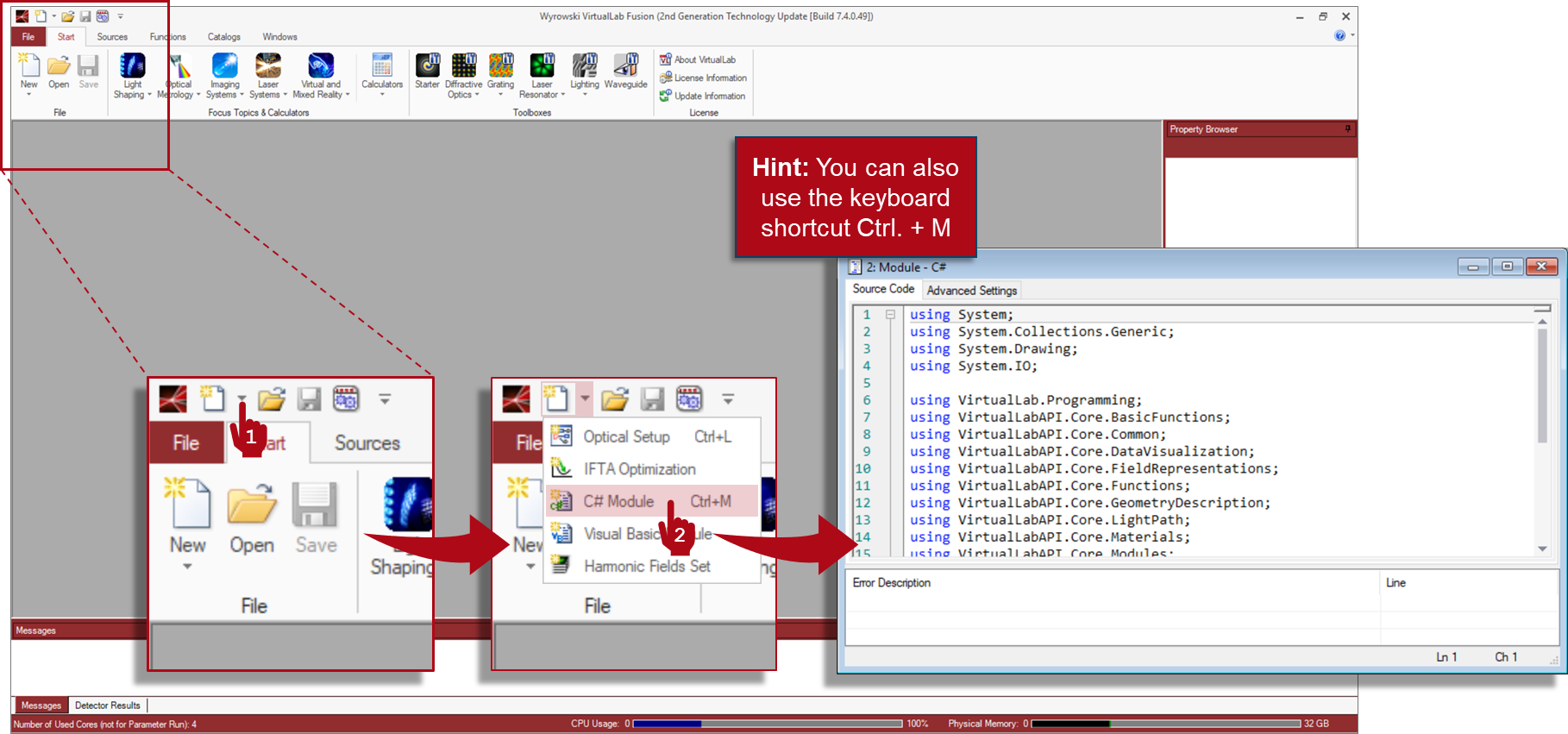The width and height of the screenshot is (1568, 734).
Task: Restore down the main VirtualLab window
Action: [x=1322, y=16]
